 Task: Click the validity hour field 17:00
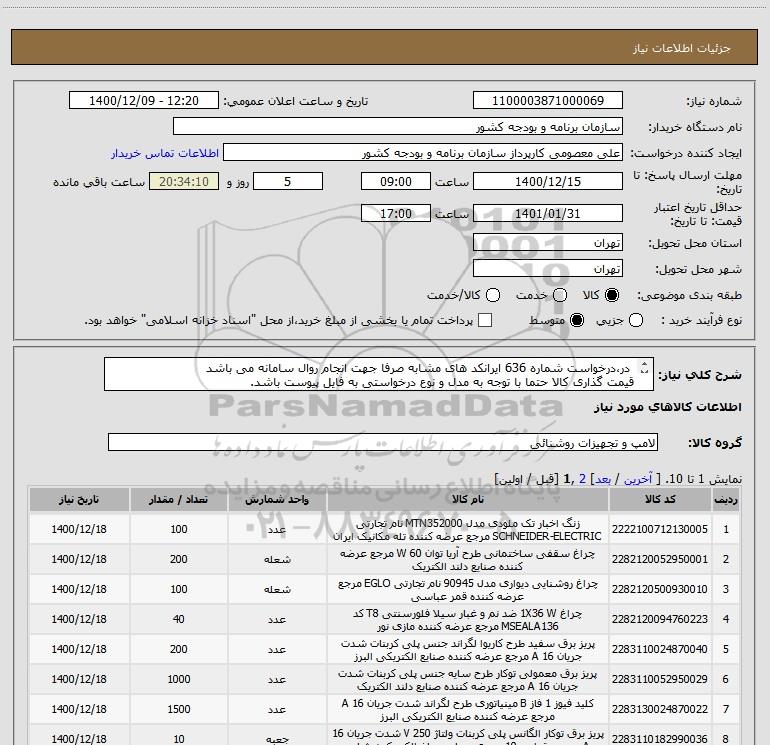(x=396, y=213)
